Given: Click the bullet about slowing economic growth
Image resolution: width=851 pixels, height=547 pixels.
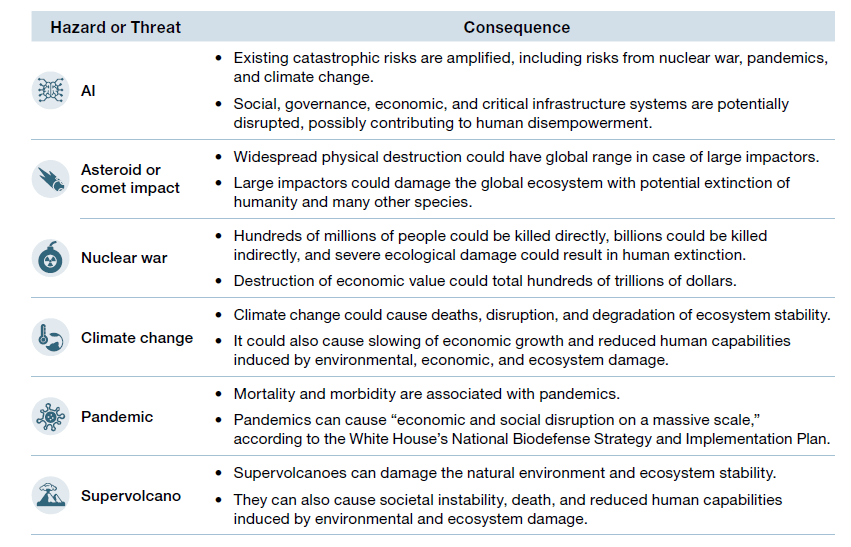Looking at the screenshot, I should pos(512,350).
